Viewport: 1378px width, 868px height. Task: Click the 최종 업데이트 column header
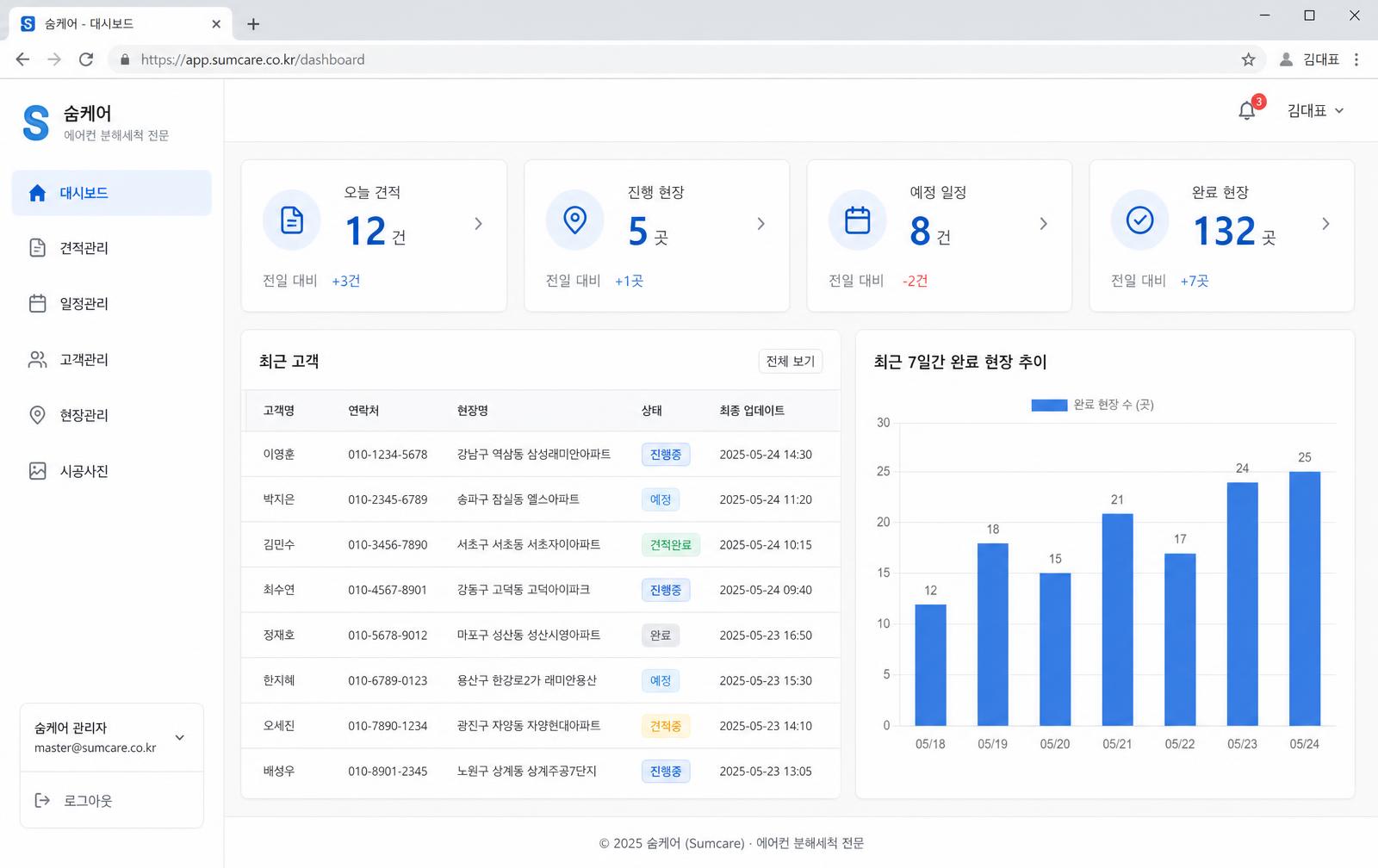[752, 411]
